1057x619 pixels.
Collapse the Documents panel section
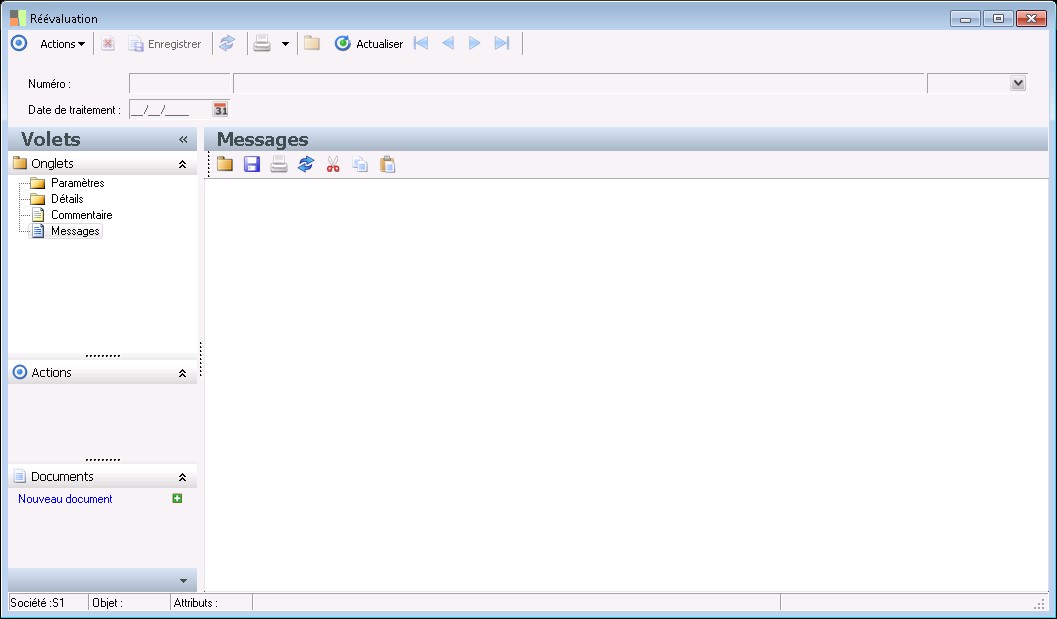pyautogui.click(x=182, y=477)
